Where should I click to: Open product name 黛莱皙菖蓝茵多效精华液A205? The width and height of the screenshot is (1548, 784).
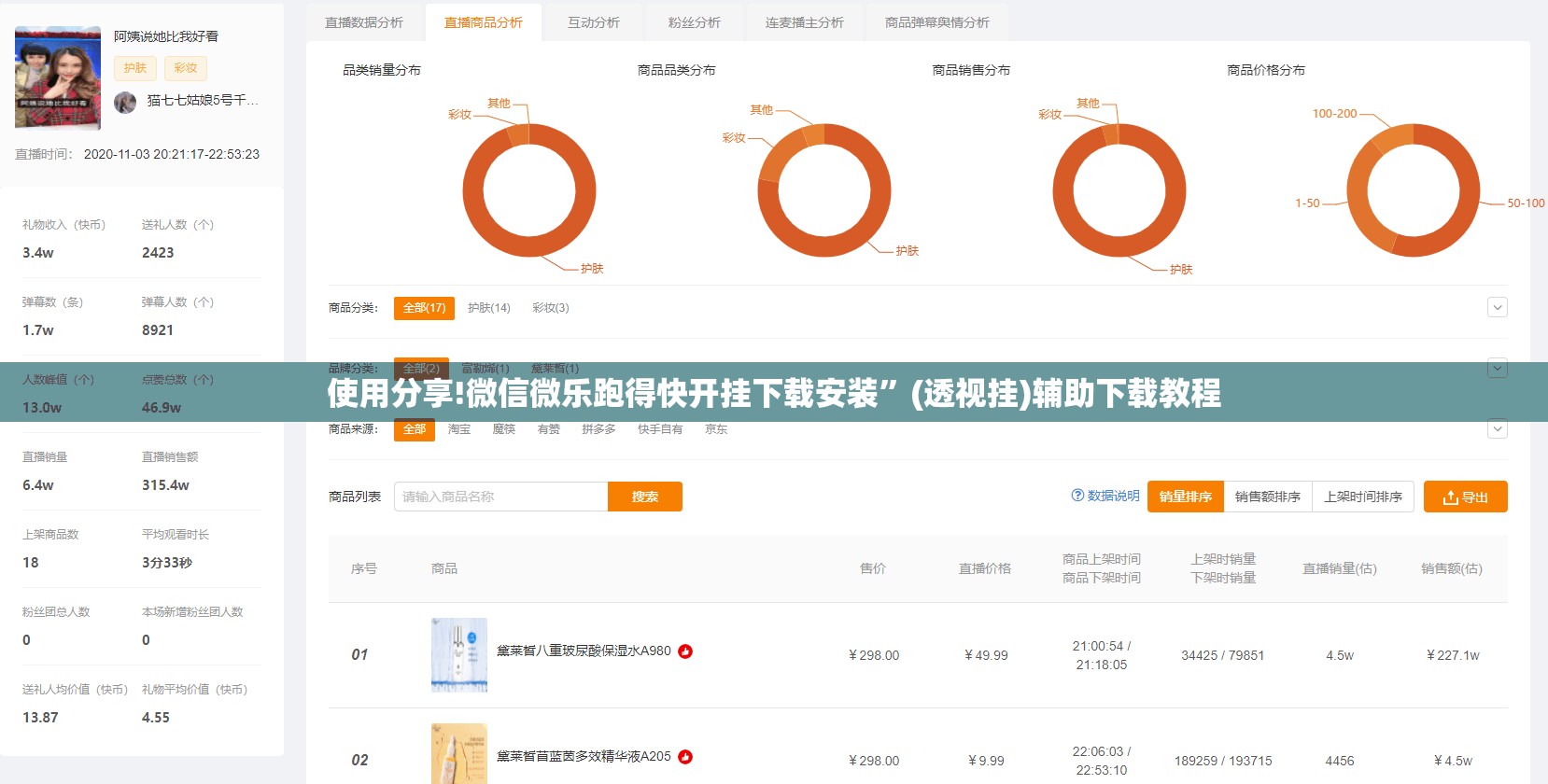(584, 757)
